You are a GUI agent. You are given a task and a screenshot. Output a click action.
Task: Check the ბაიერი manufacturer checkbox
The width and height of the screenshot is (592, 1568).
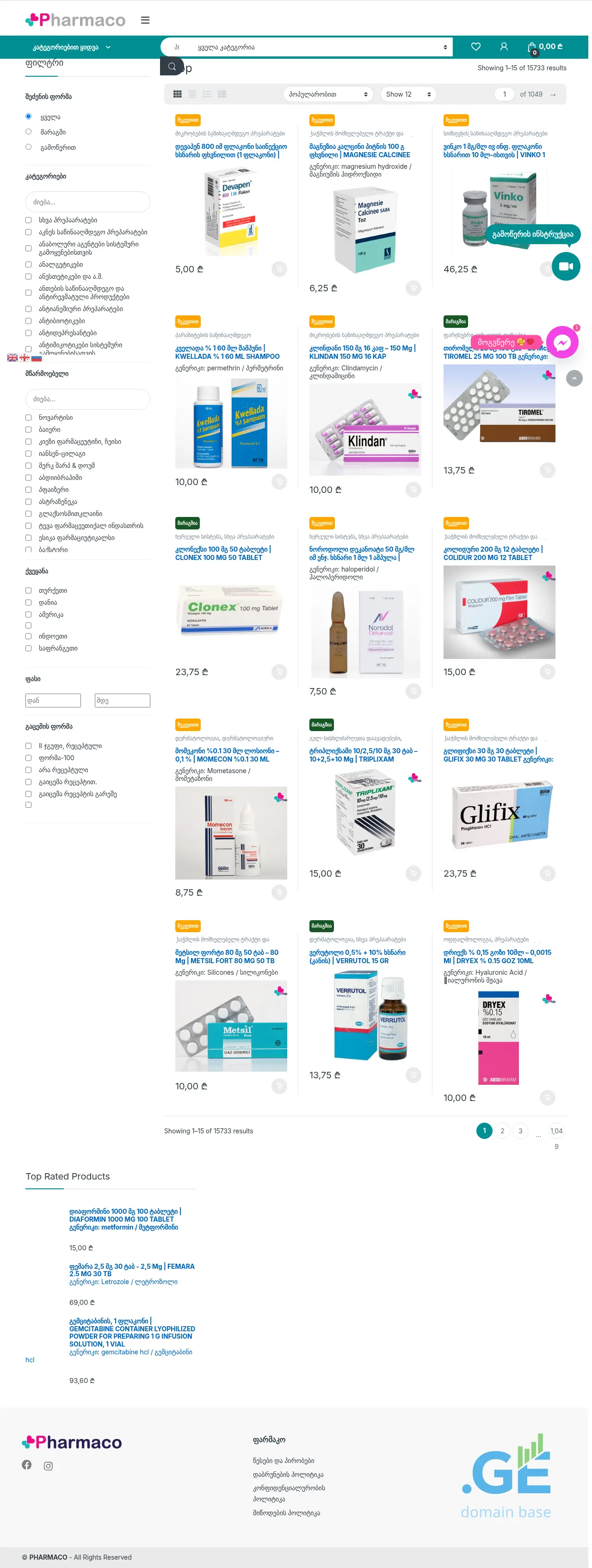click(x=29, y=430)
